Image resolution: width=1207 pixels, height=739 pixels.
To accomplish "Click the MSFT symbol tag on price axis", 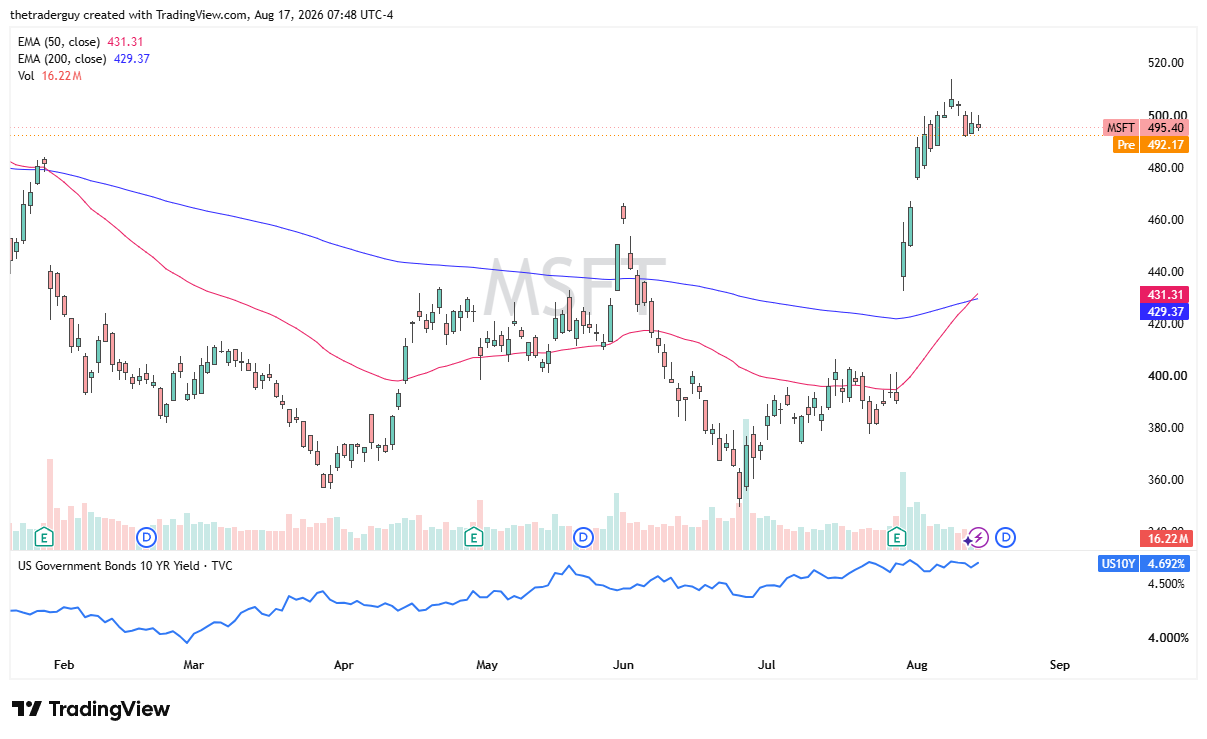I will pos(1121,127).
